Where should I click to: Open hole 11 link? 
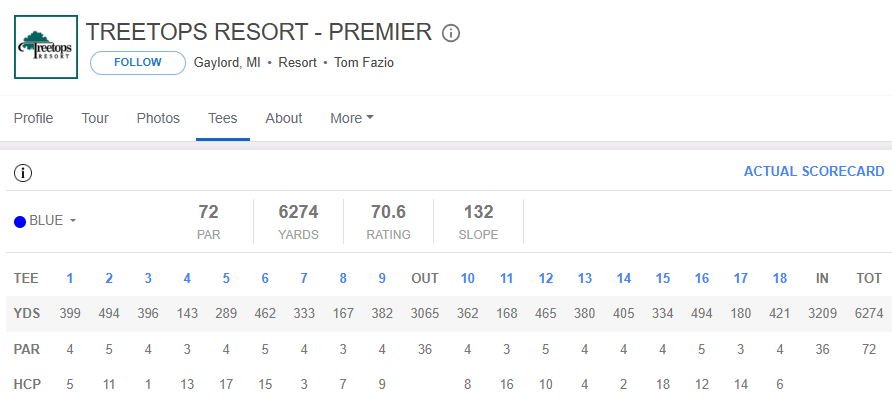(x=506, y=278)
